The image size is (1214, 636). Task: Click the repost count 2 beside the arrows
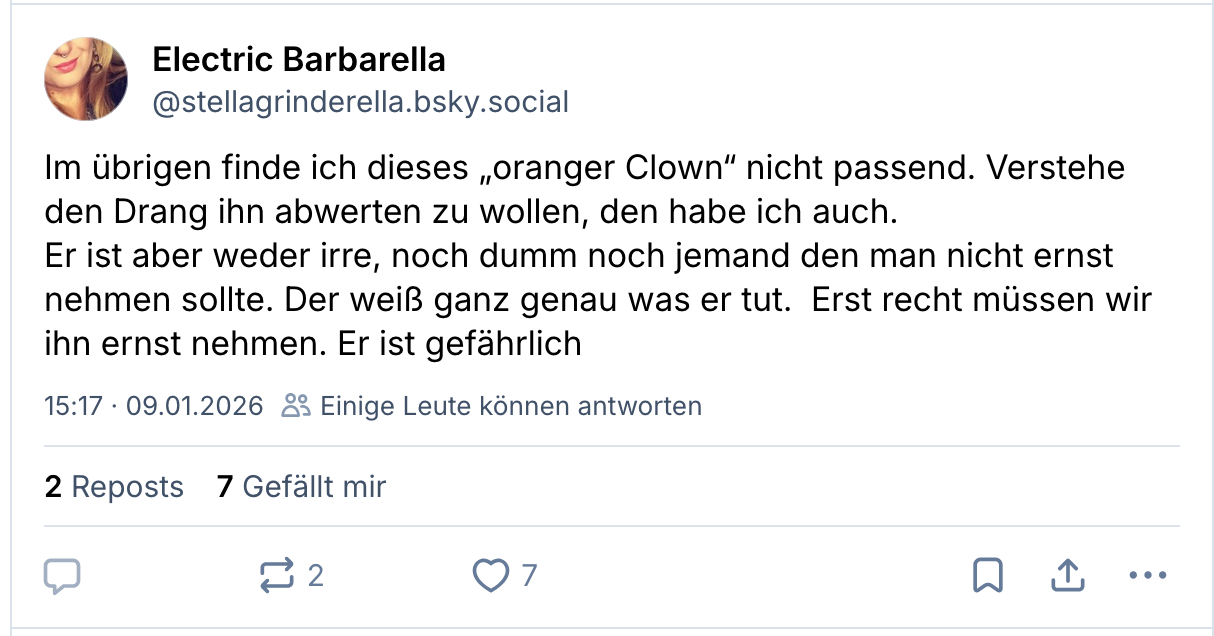(x=315, y=575)
